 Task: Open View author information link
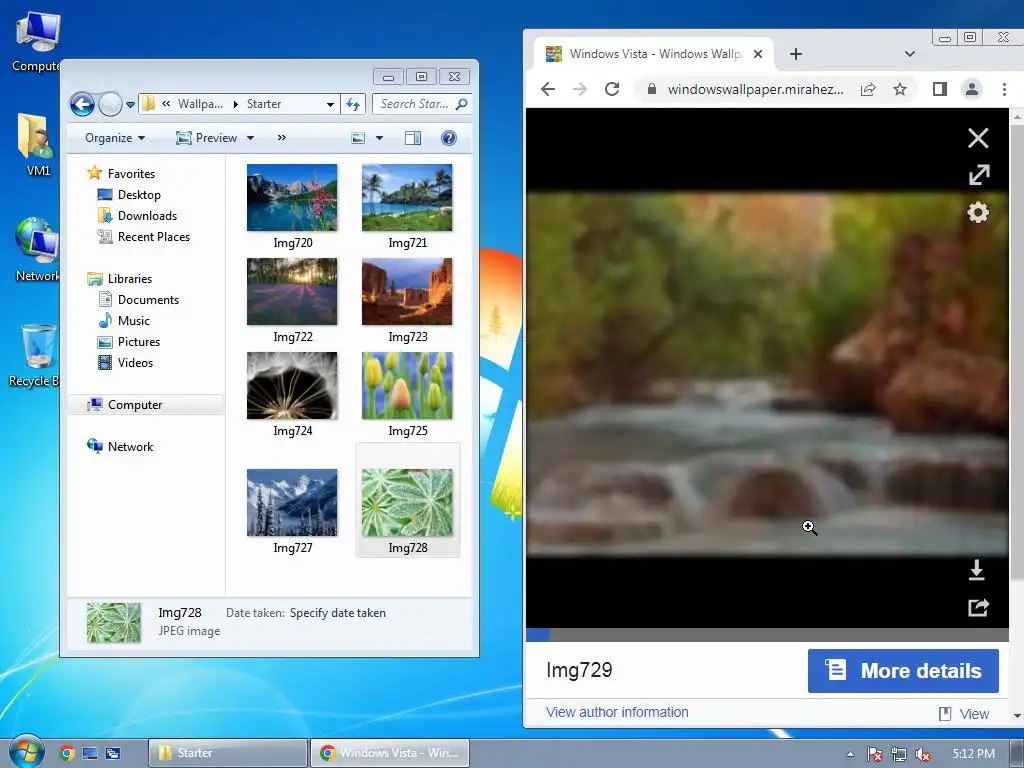pyautogui.click(x=617, y=712)
